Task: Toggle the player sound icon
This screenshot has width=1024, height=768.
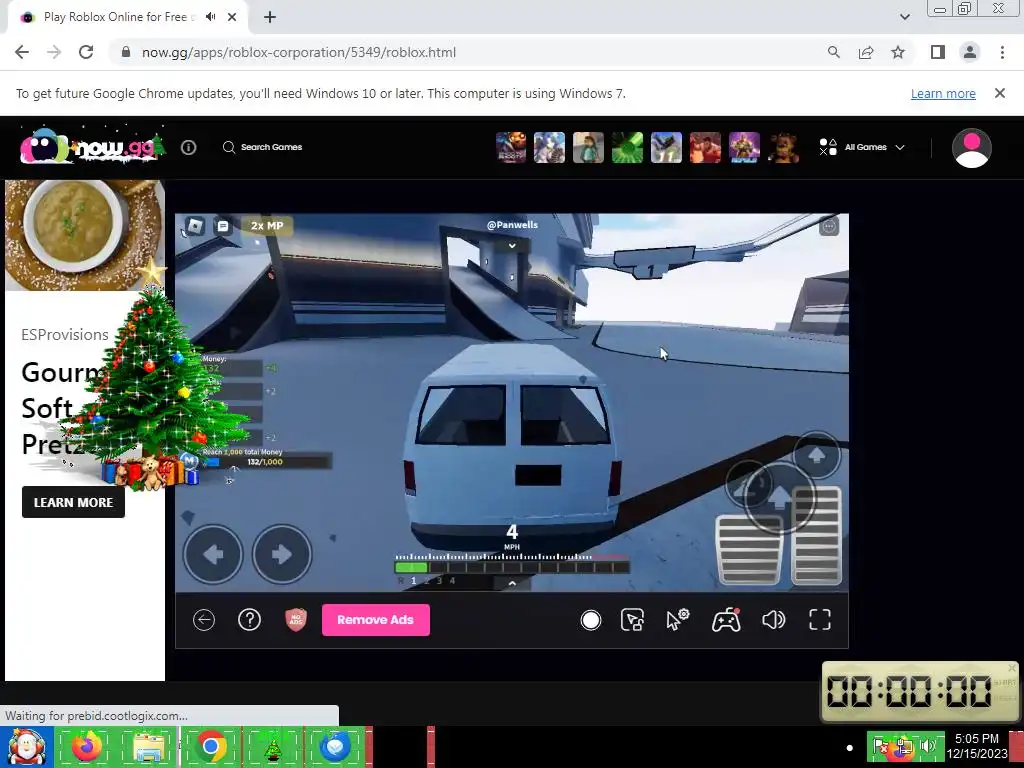Action: tap(773, 620)
